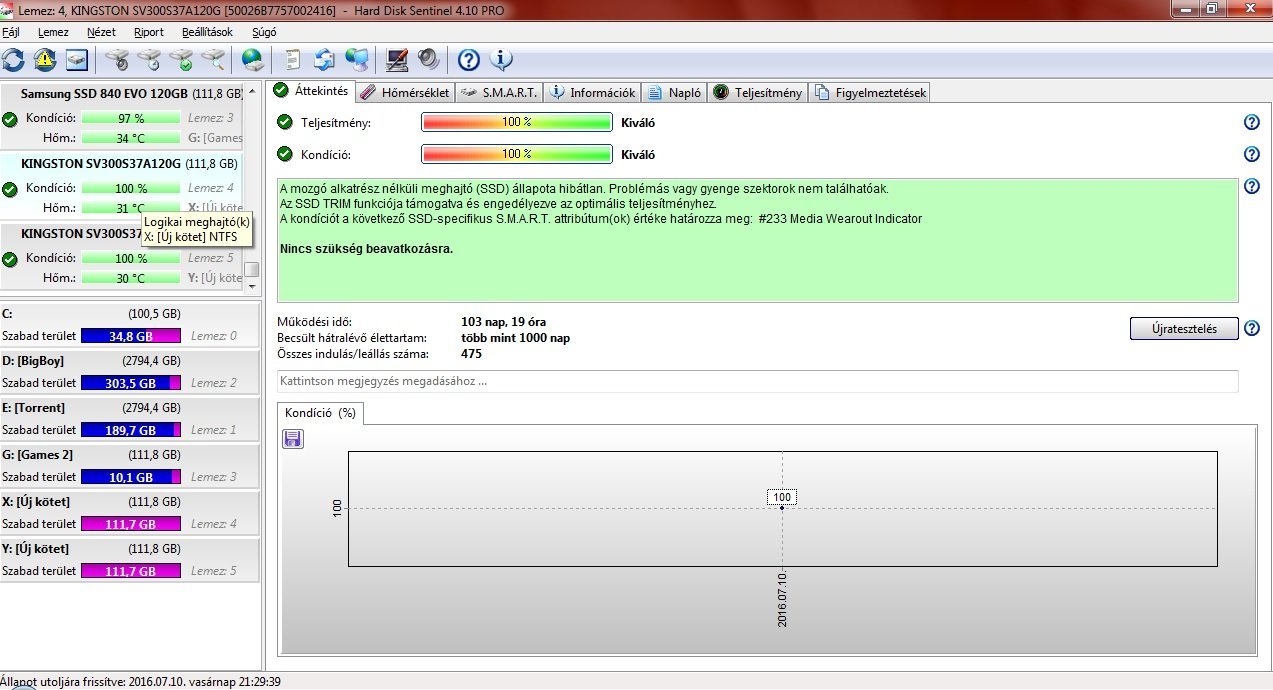Click the blue info bubble toolbar icon
1273x690 pixels.
501,60
